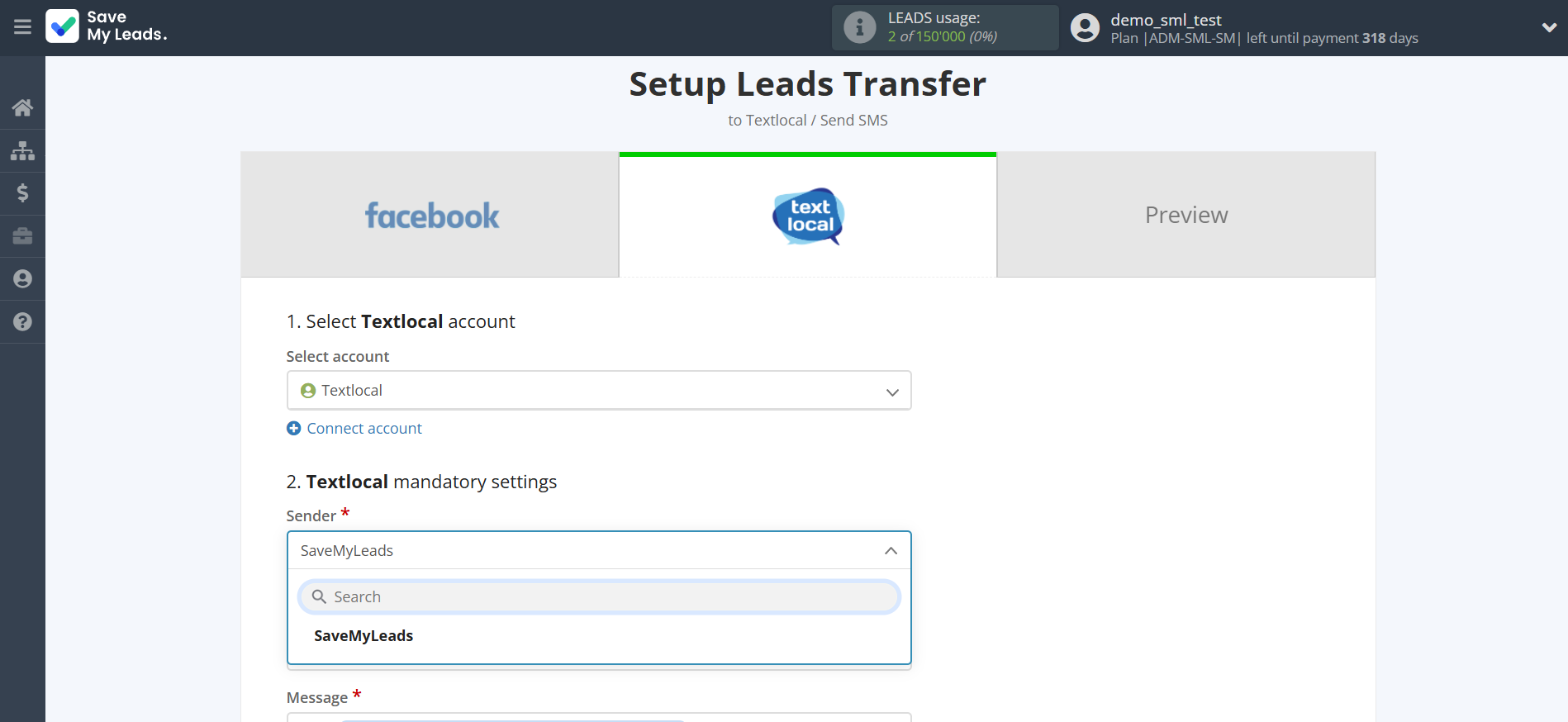Open the profile sidebar icon
The width and height of the screenshot is (1568, 722).
[22, 279]
